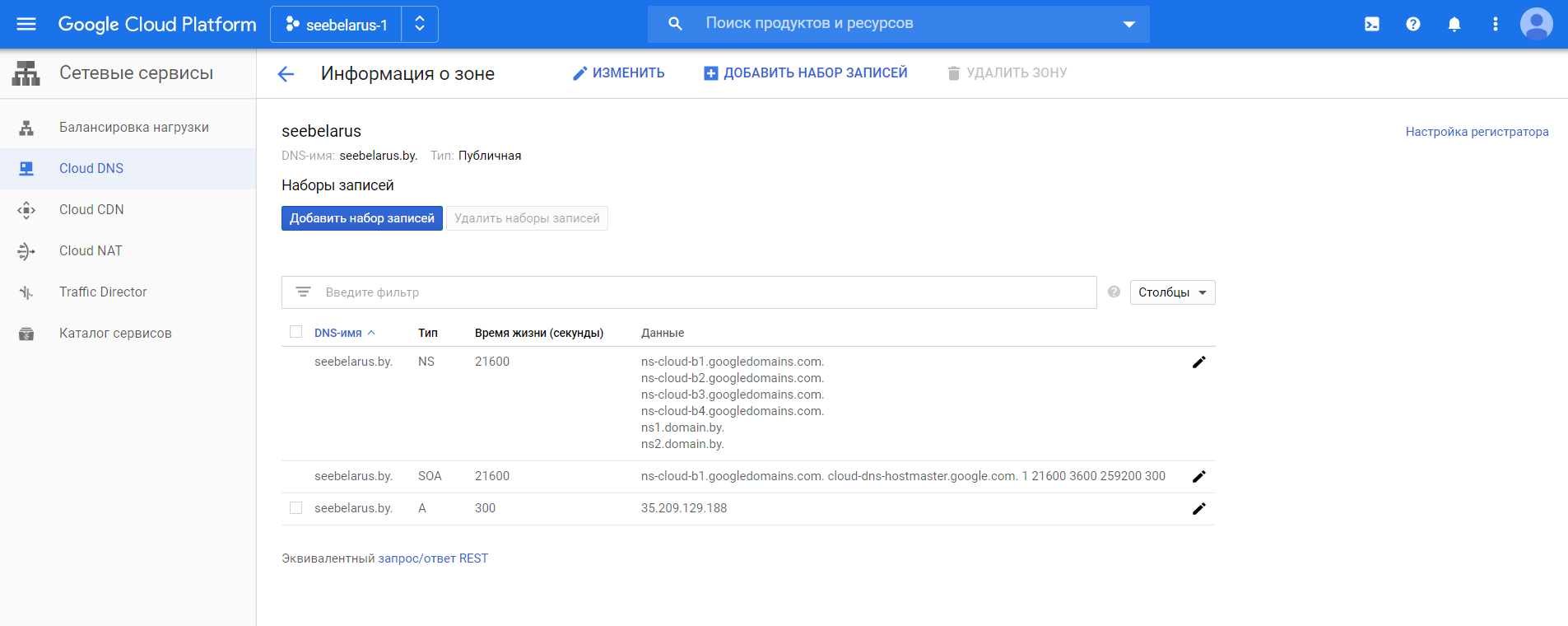This screenshot has width=1568, height=626.
Task: Open the запрос/ответ REST link
Action: click(433, 558)
